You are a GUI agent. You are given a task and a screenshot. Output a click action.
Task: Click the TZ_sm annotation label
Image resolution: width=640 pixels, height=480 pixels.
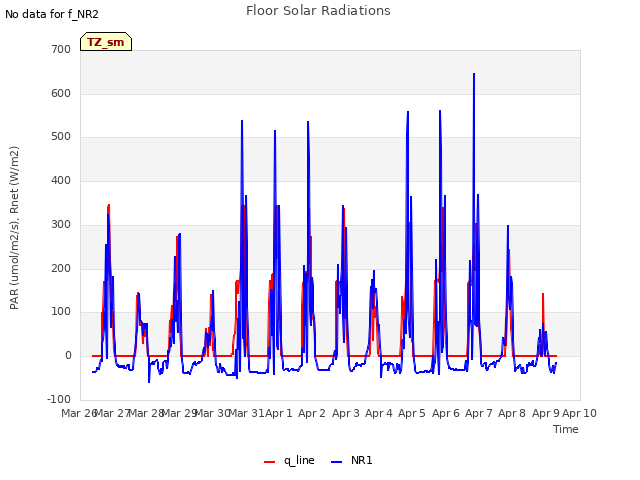click(106, 42)
